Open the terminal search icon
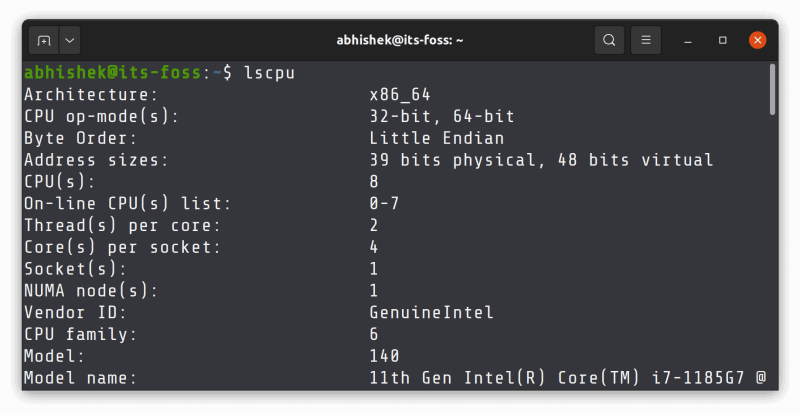The height and width of the screenshot is (415, 800). 609,41
